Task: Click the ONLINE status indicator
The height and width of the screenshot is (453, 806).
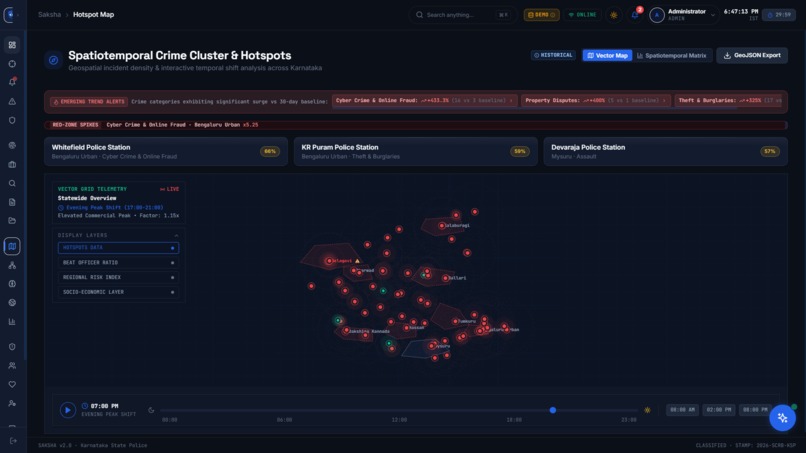Action: coord(582,15)
